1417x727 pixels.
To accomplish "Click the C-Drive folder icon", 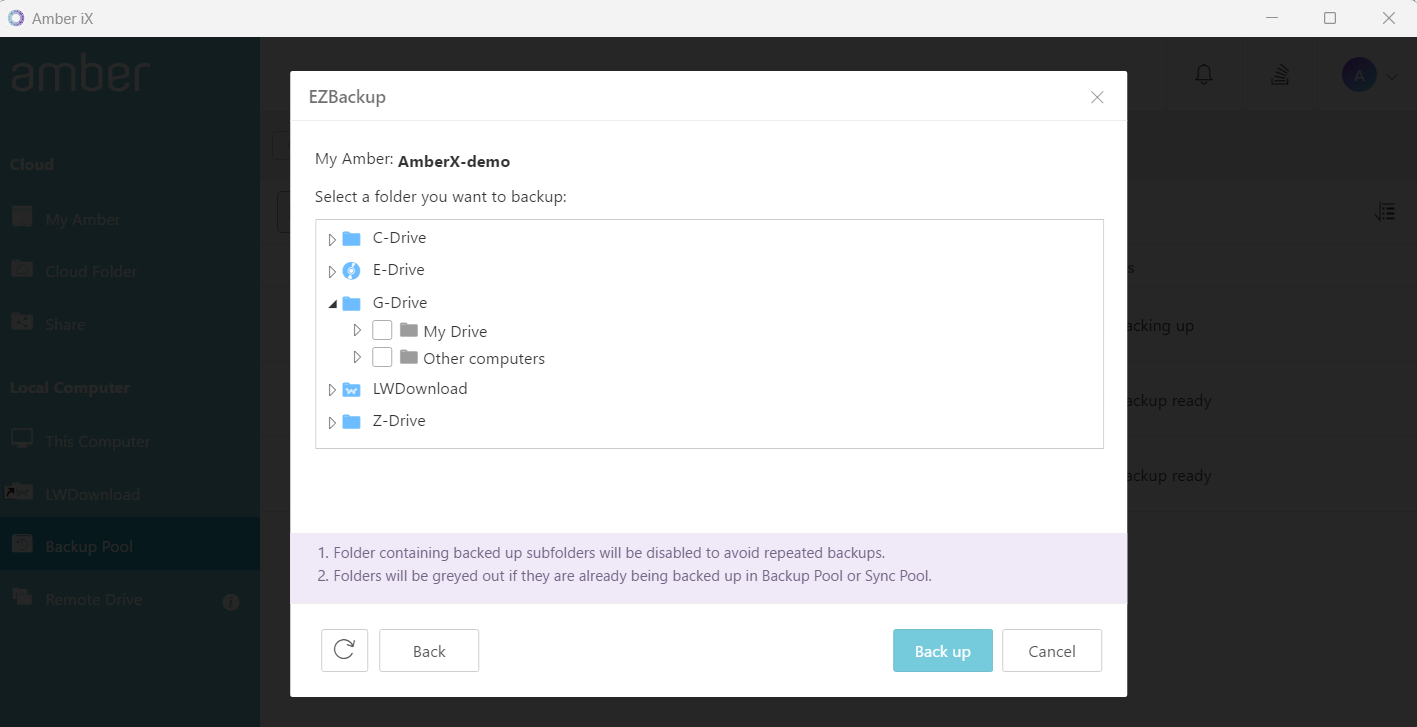I will [351, 239].
